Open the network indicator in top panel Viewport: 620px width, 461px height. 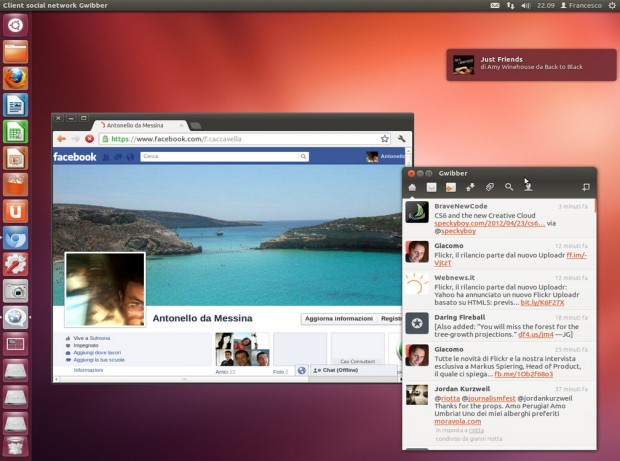pos(510,6)
